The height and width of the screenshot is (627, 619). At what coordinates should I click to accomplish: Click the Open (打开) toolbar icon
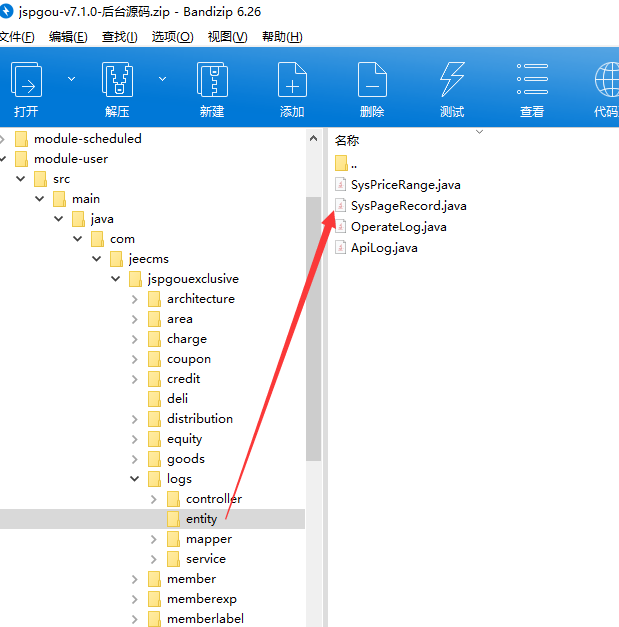click(x=26, y=80)
